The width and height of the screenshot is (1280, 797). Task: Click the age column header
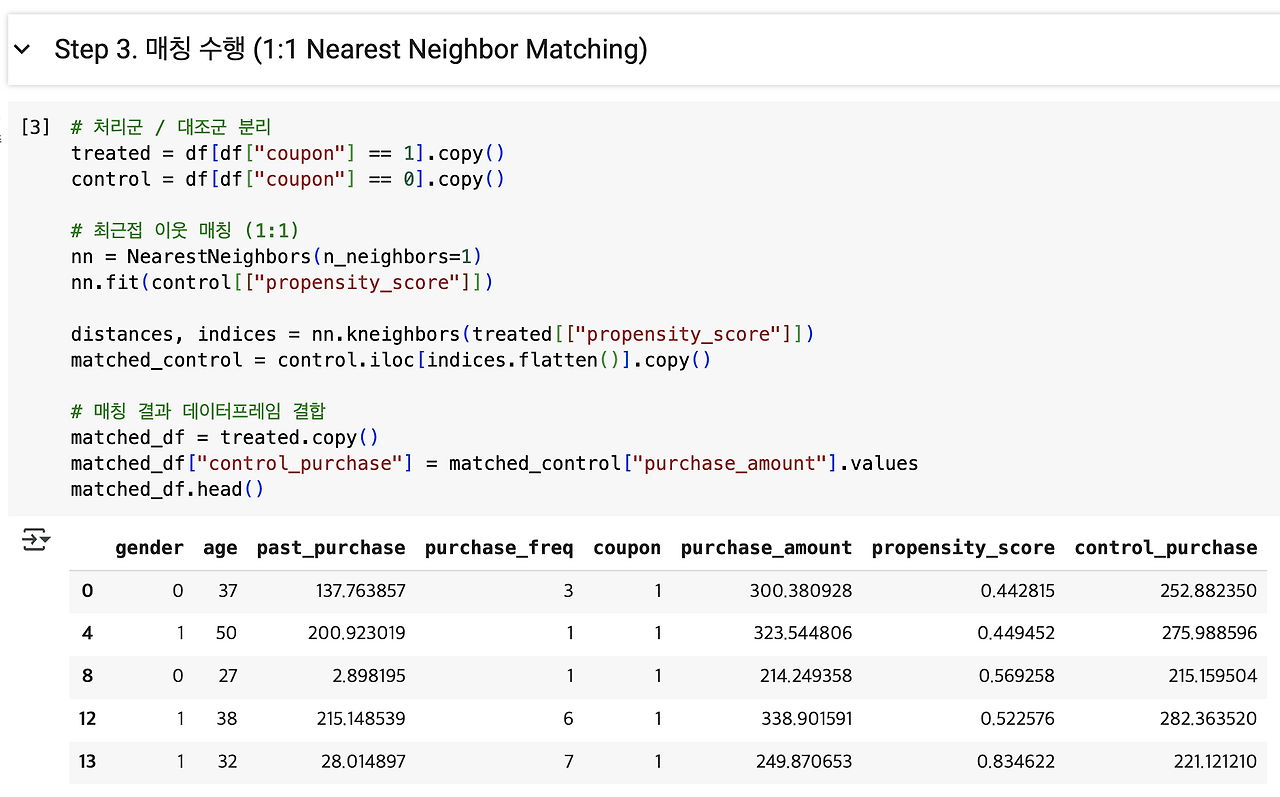220,548
